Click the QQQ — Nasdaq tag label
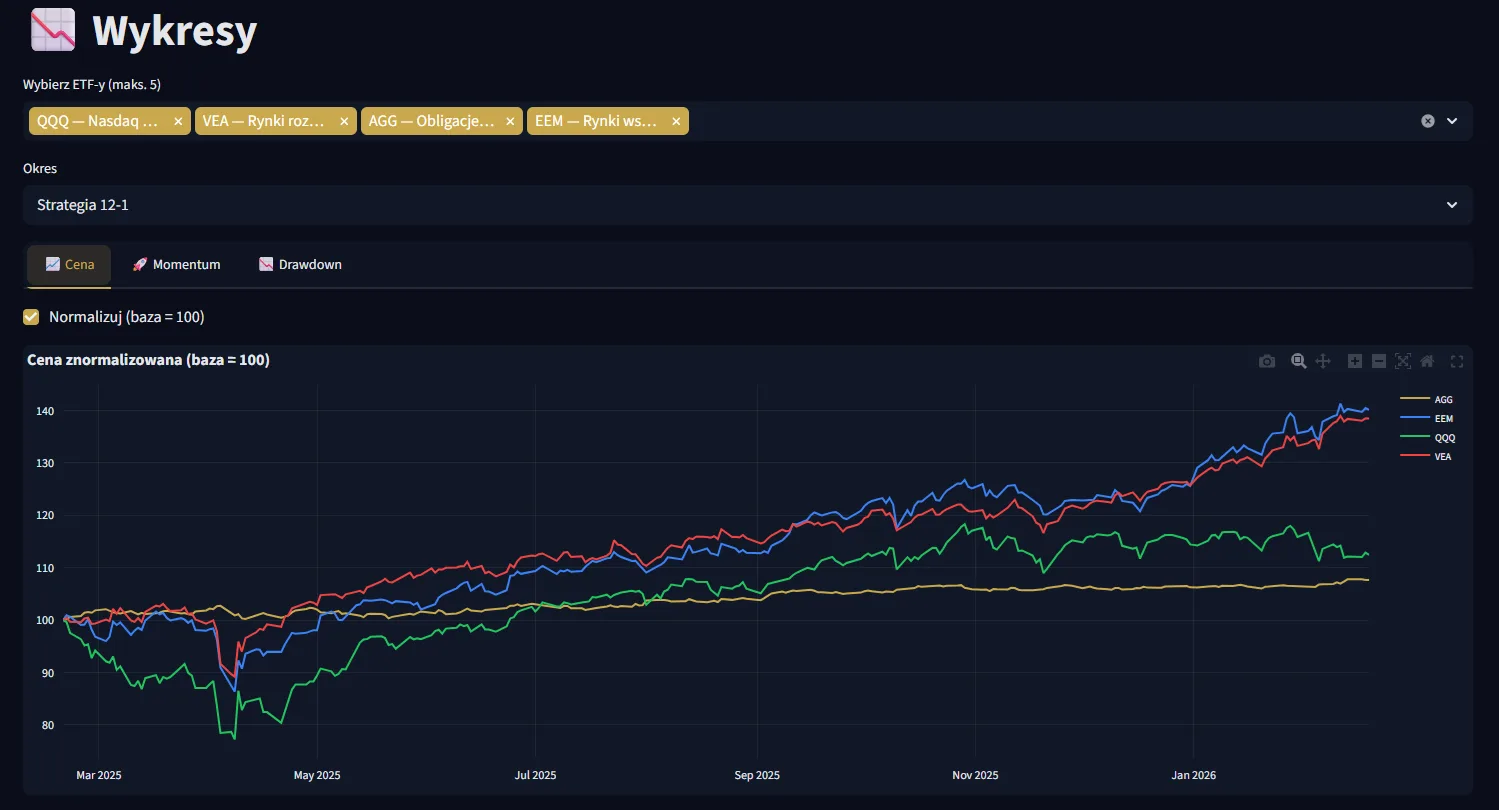Screen dimensions: 1499x810 98,121
